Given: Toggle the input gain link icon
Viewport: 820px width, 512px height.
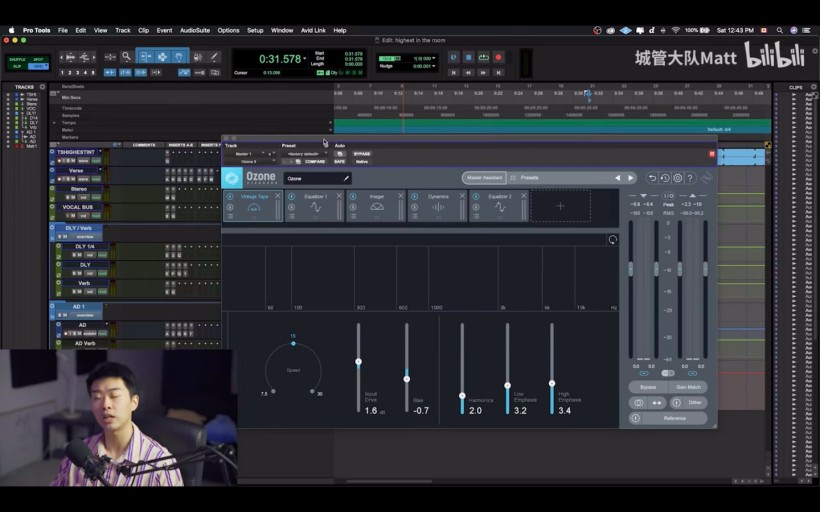Looking at the screenshot, I should [644, 373].
